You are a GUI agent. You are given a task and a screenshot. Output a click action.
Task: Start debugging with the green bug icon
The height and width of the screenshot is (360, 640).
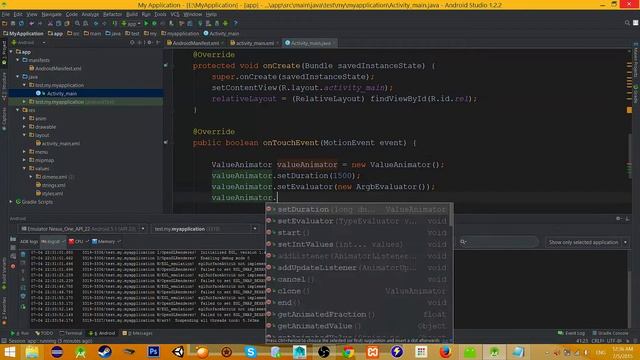tap(154, 24)
